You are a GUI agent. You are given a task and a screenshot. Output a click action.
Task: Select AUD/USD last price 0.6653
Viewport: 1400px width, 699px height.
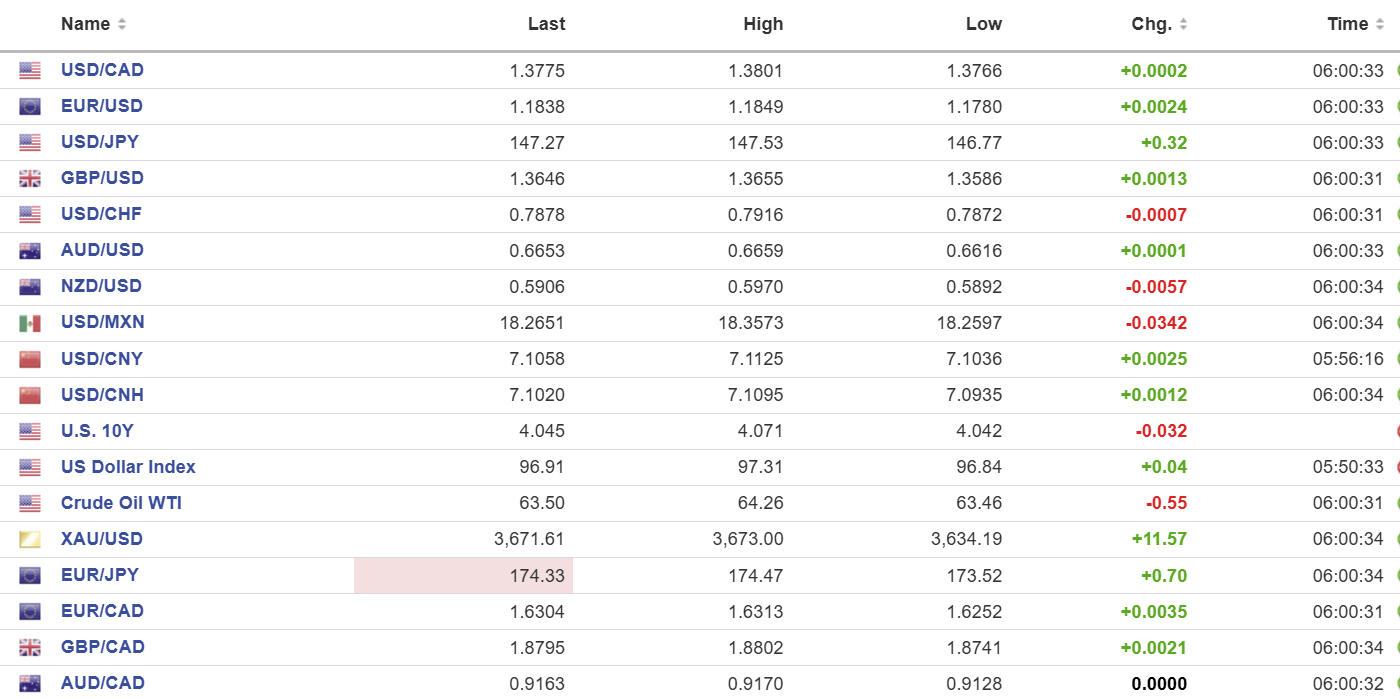[537, 251]
